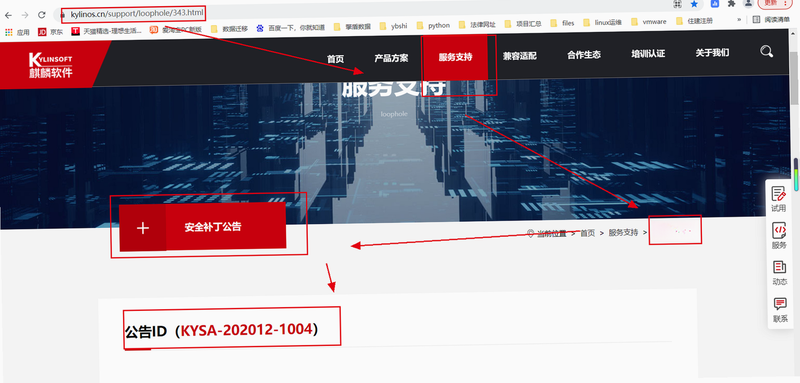Image resolution: width=800 pixels, height=383 pixels.
Task: Open the 兼容适配 navigation item
Action: 519,56
